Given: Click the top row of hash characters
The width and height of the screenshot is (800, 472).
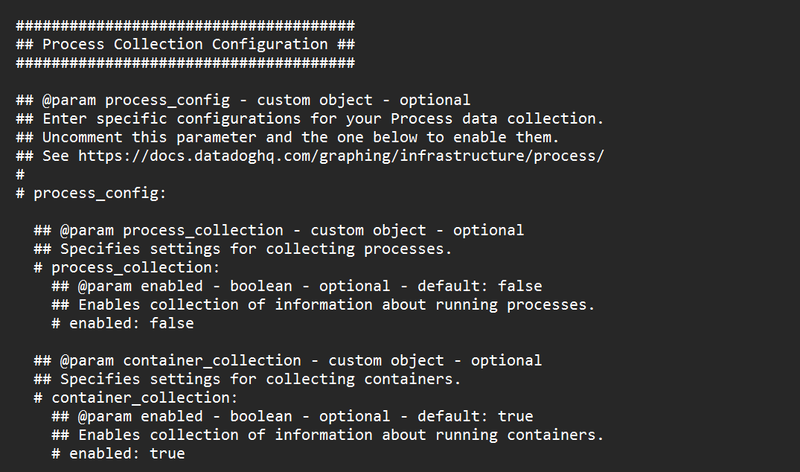Looking at the screenshot, I should [x=185, y=25].
